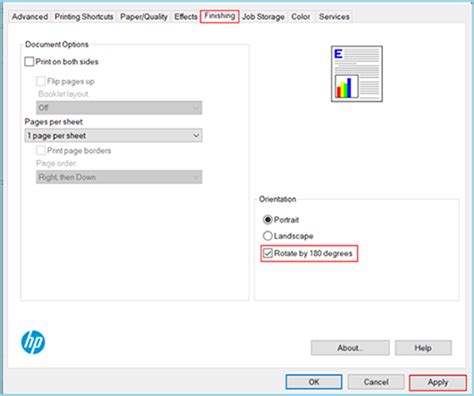The width and height of the screenshot is (474, 396).
Task: Open the Page order dropdown
Action: point(119,177)
